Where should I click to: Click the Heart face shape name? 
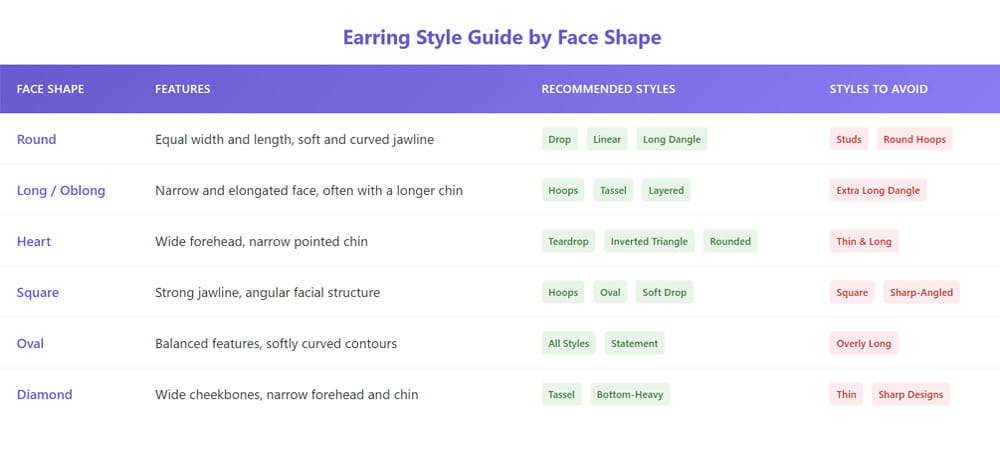click(x=34, y=241)
